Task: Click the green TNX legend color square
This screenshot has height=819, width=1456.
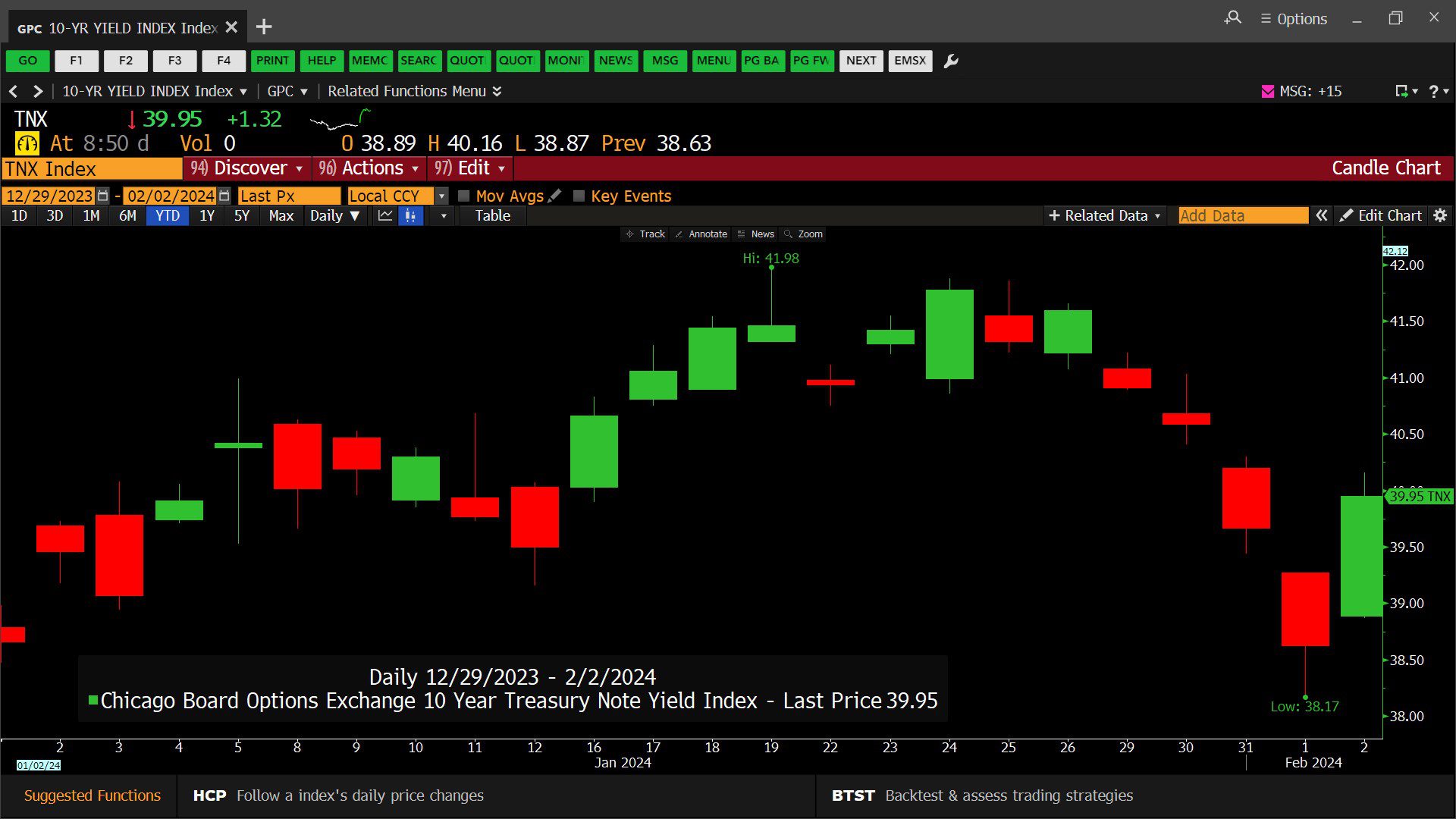Action: (93, 700)
